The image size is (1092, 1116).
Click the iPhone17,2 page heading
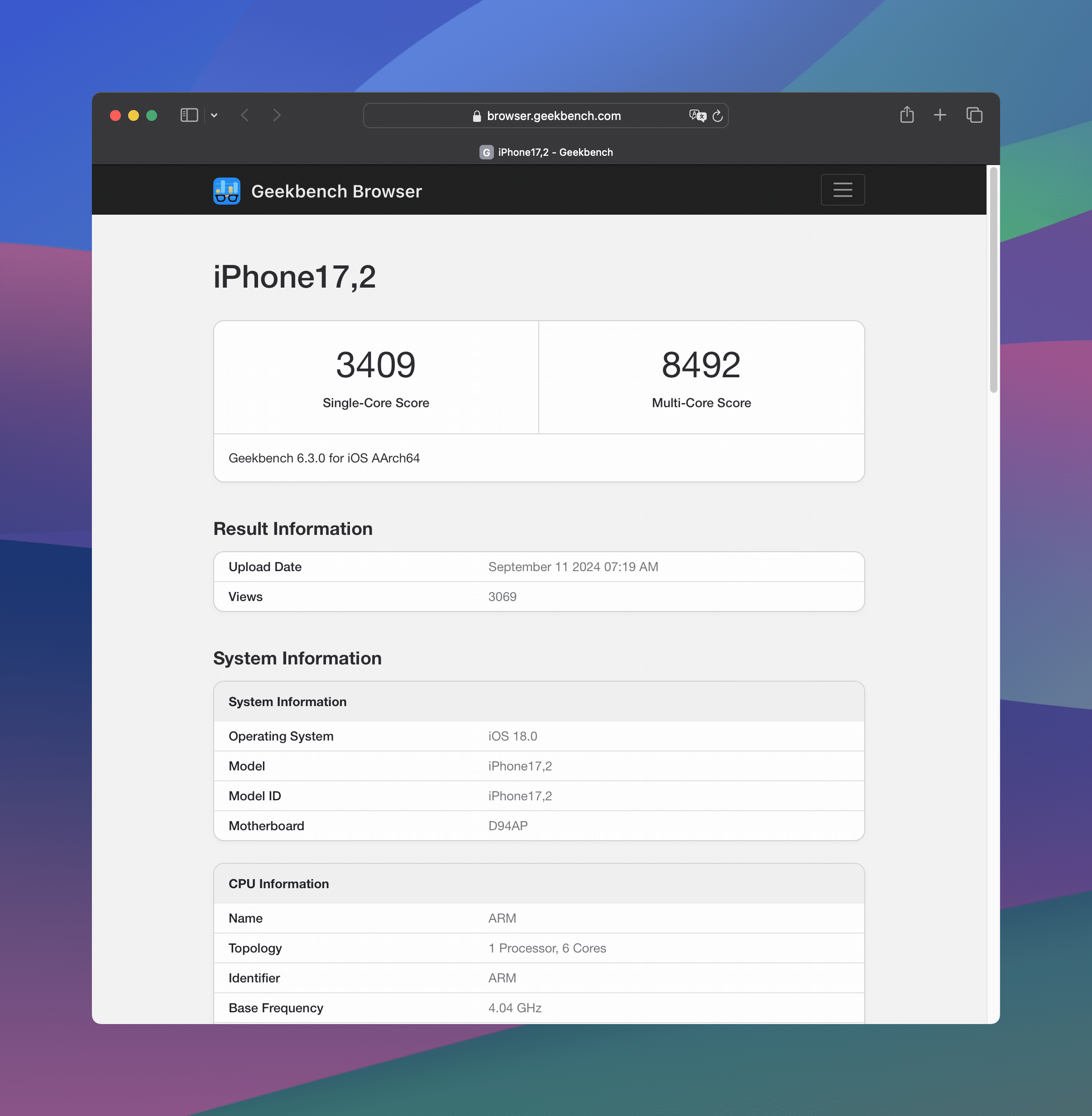click(x=295, y=277)
